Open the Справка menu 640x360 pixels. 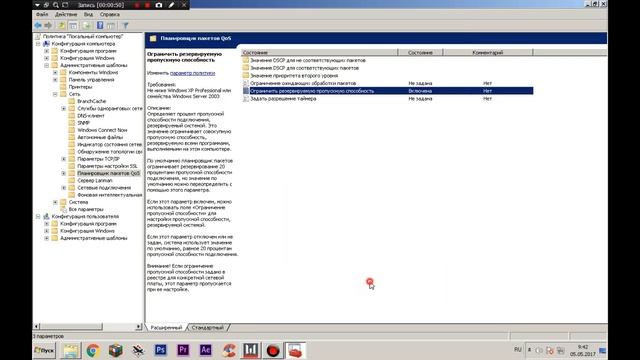click(110, 14)
